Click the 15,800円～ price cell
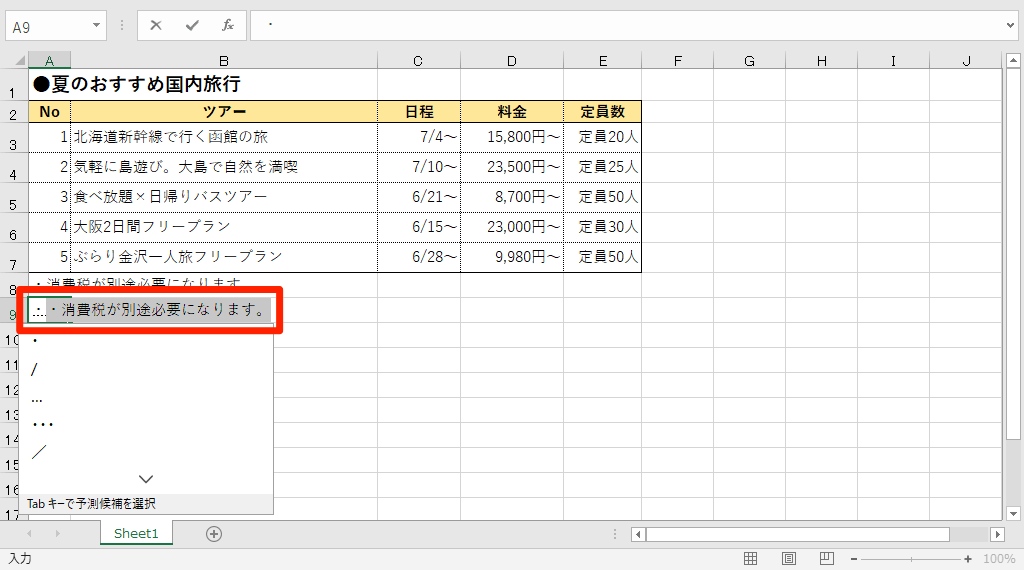Image resolution: width=1024 pixels, height=570 pixels. 511,137
